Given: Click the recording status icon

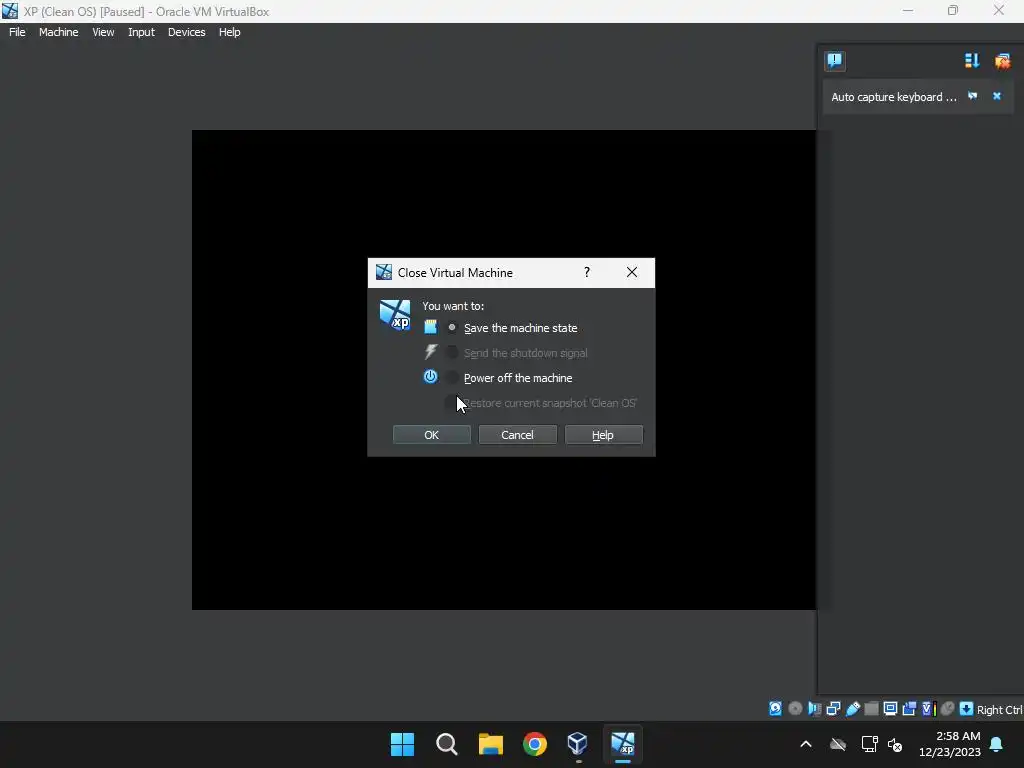Looking at the screenshot, I should click(909, 709).
